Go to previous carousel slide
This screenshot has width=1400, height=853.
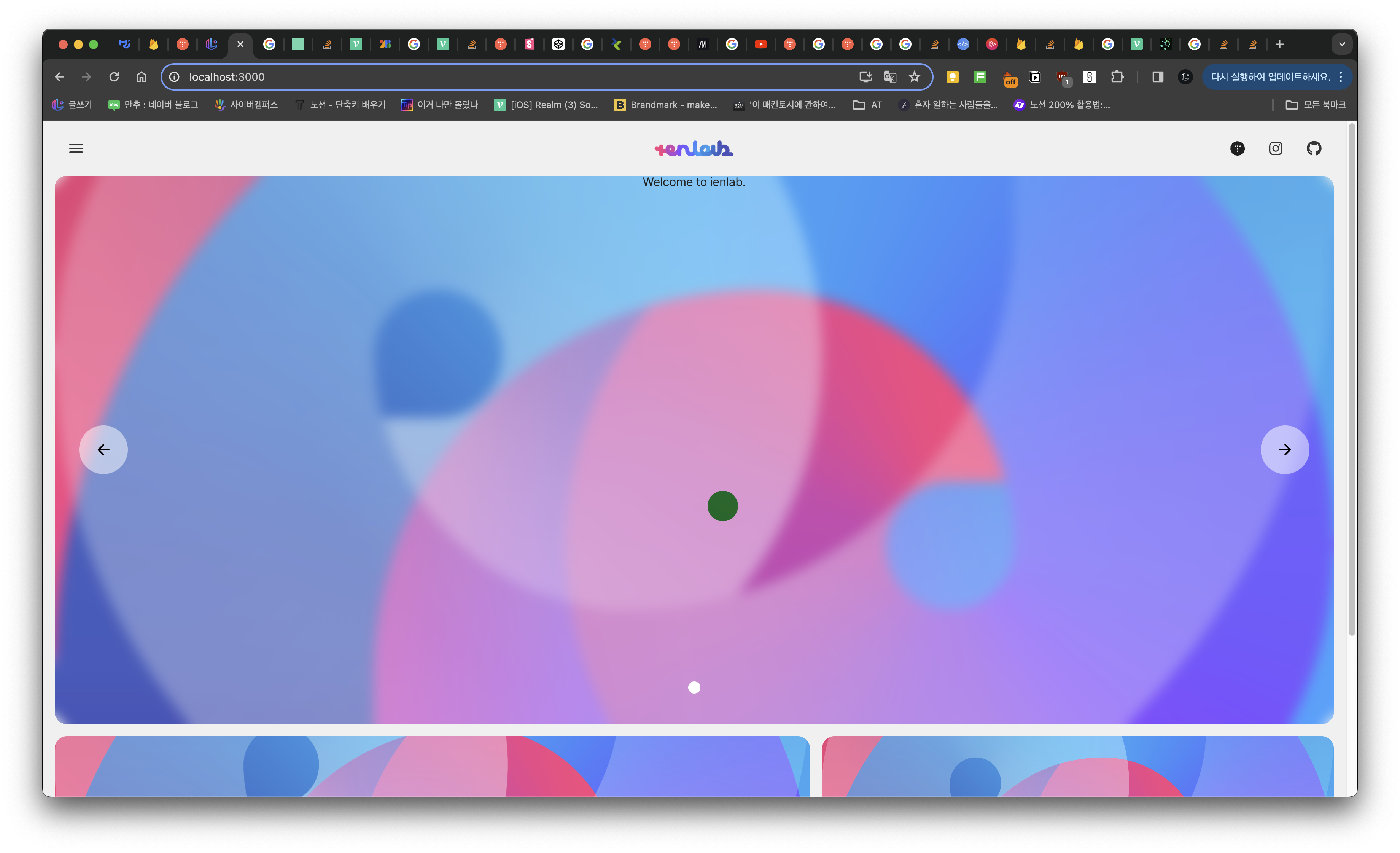(x=103, y=449)
